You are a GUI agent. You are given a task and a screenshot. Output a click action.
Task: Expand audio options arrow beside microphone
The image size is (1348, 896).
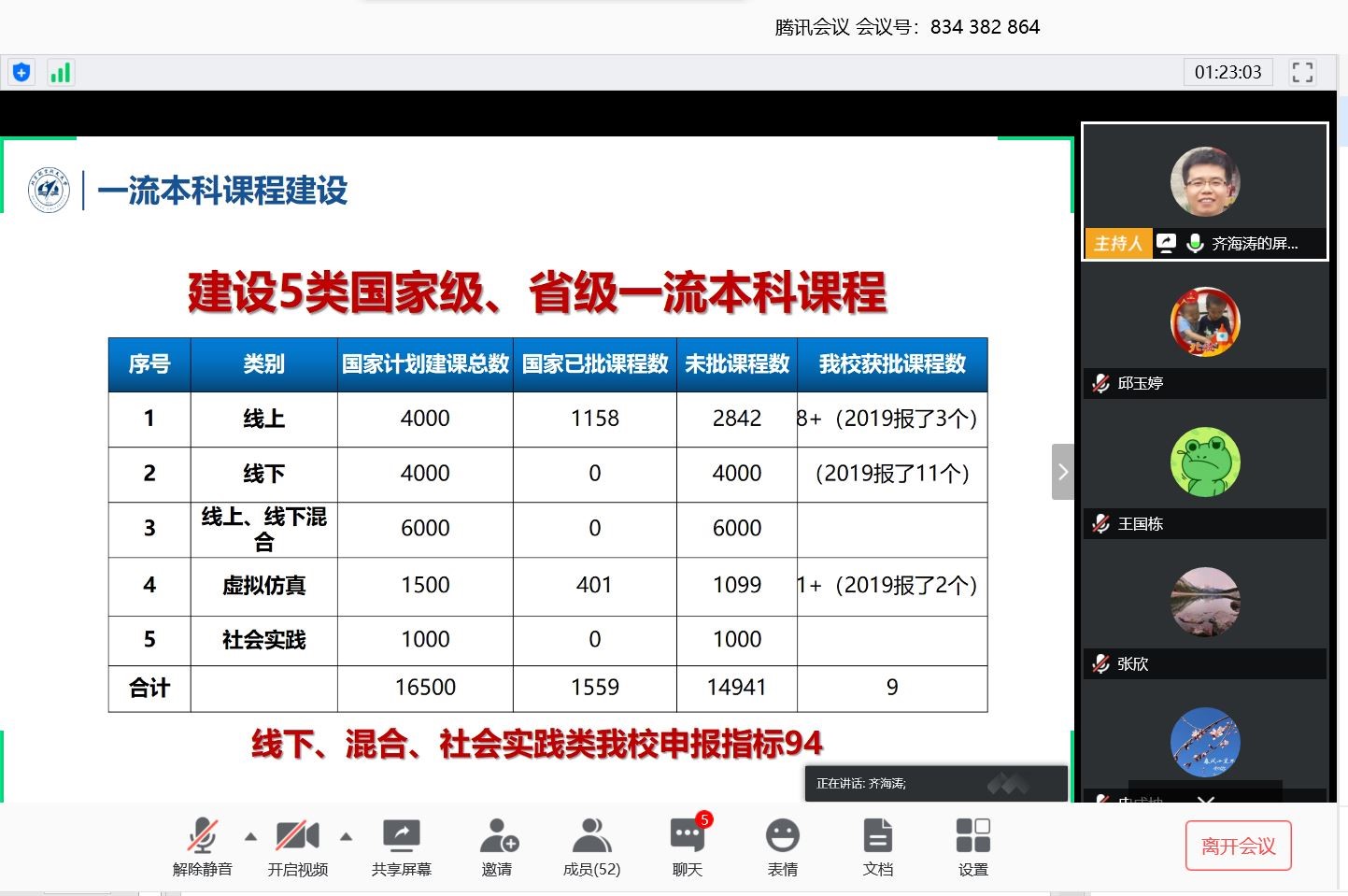click(250, 836)
